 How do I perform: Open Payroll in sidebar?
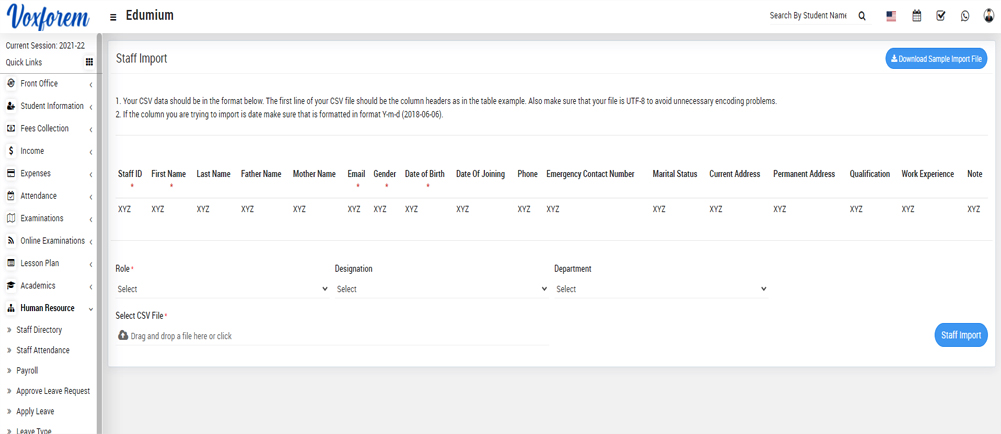(27, 370)
